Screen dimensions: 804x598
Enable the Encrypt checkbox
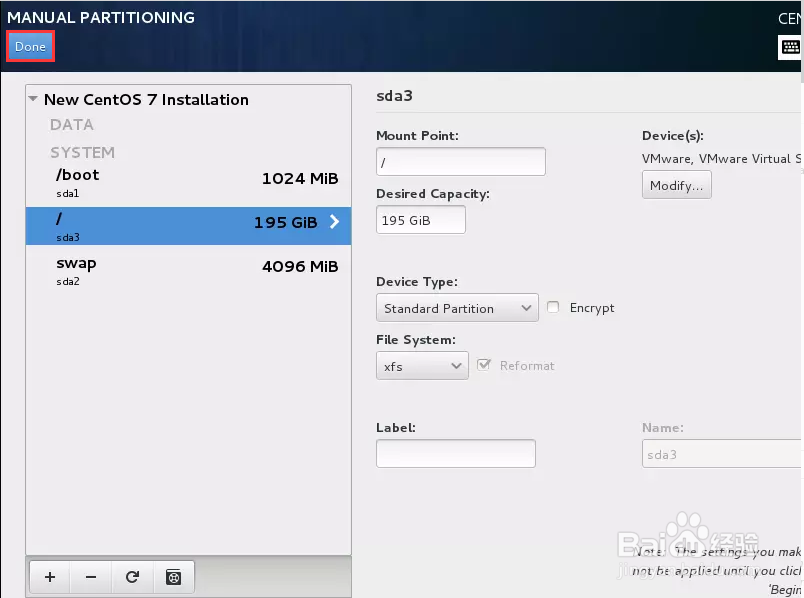coord(553,308)
